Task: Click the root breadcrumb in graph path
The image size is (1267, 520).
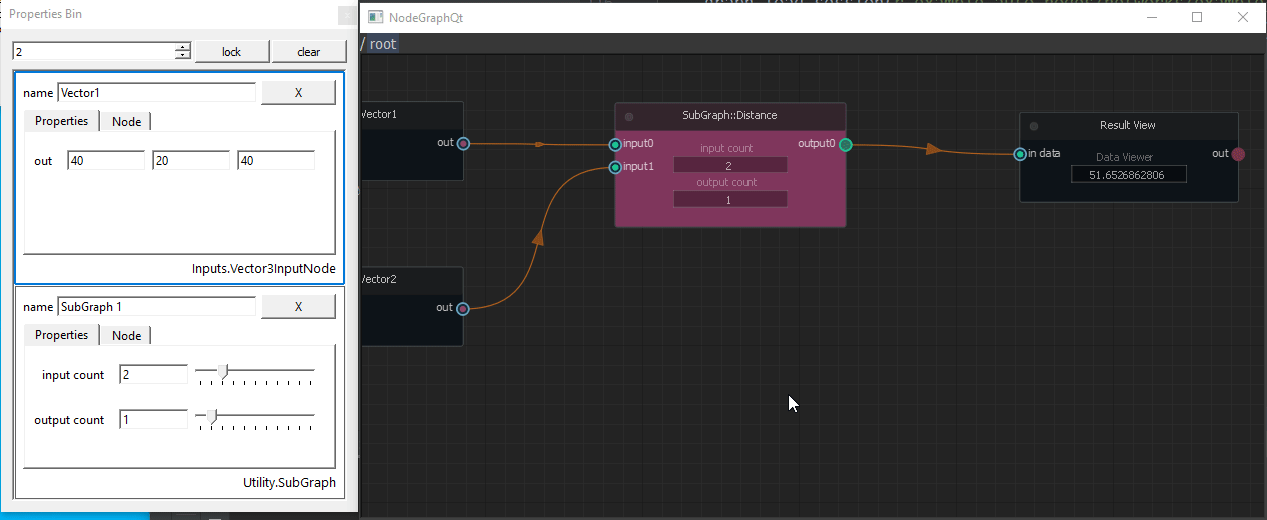Action: 384,44
